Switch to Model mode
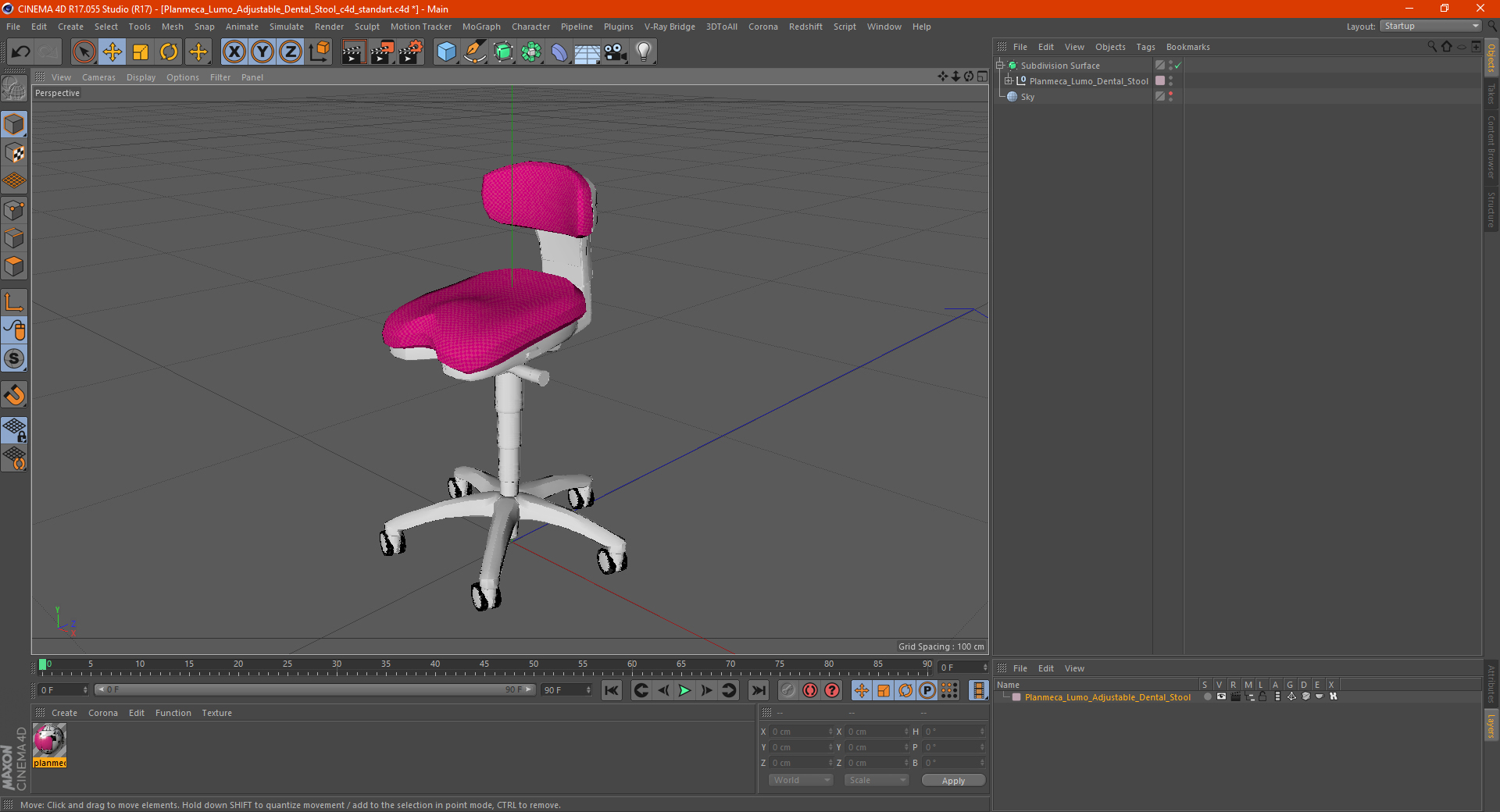Viewport: 1500px width, 812px height. point(14,125)
